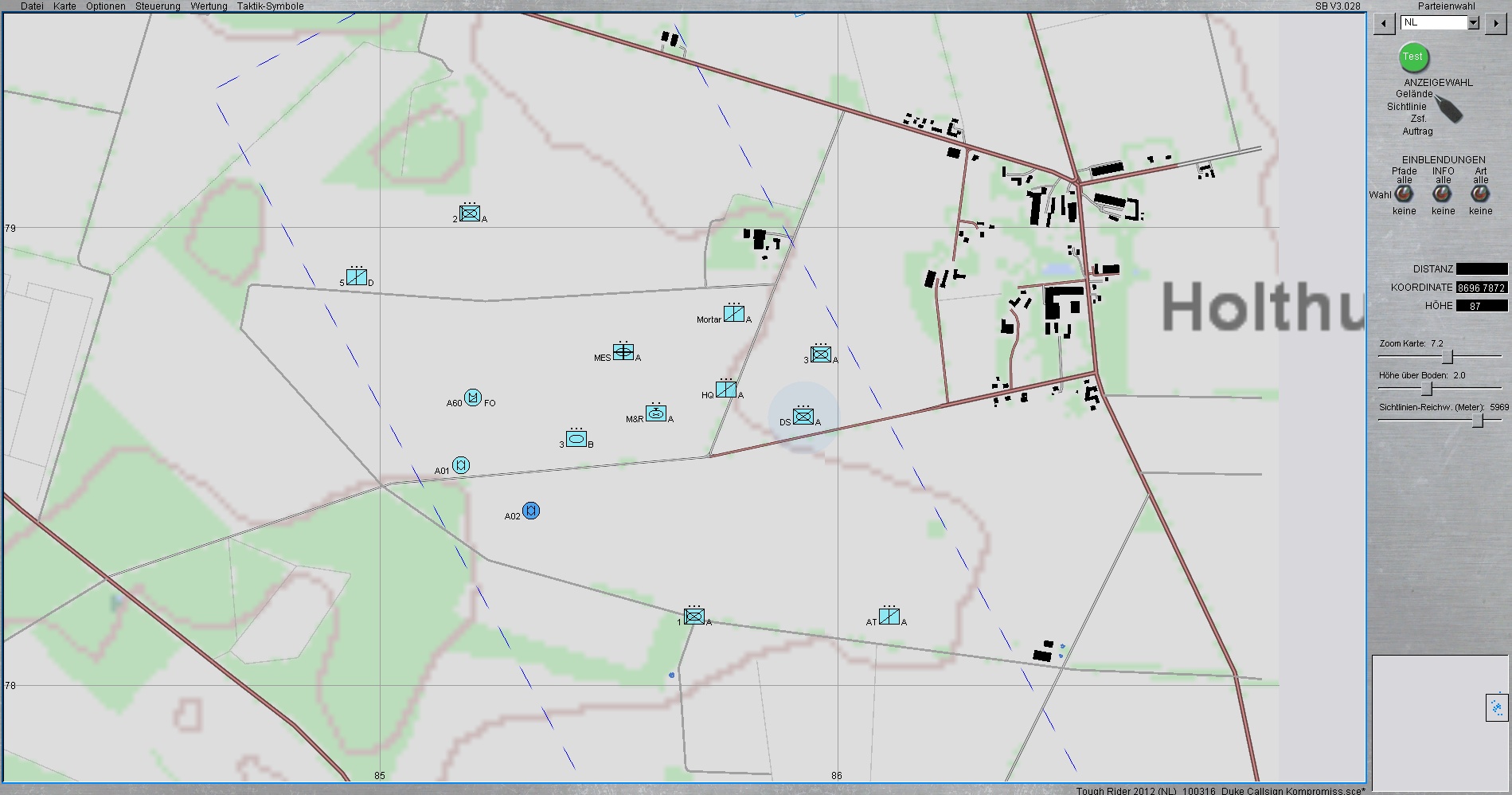Toggle the Art overlay switch
Image resolution: width=1512 pixels, height=795 pixels.
[1480, 194]
